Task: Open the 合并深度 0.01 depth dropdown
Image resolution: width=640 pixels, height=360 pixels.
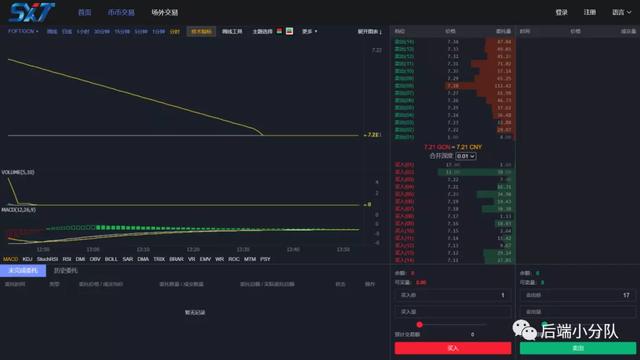Action: click(x=466, y=156)
